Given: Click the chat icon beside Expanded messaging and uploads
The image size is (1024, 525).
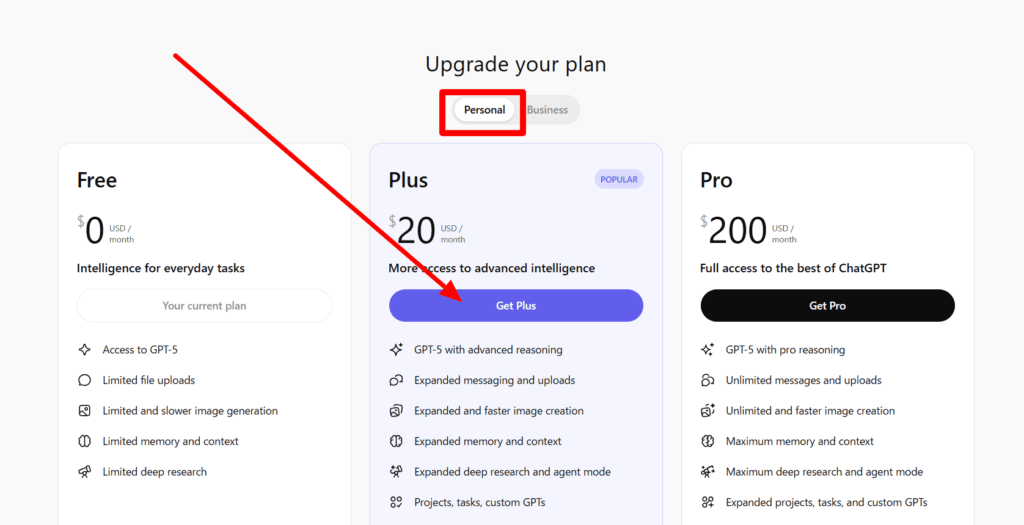Looking at the screenshot, I should [396, 380].
